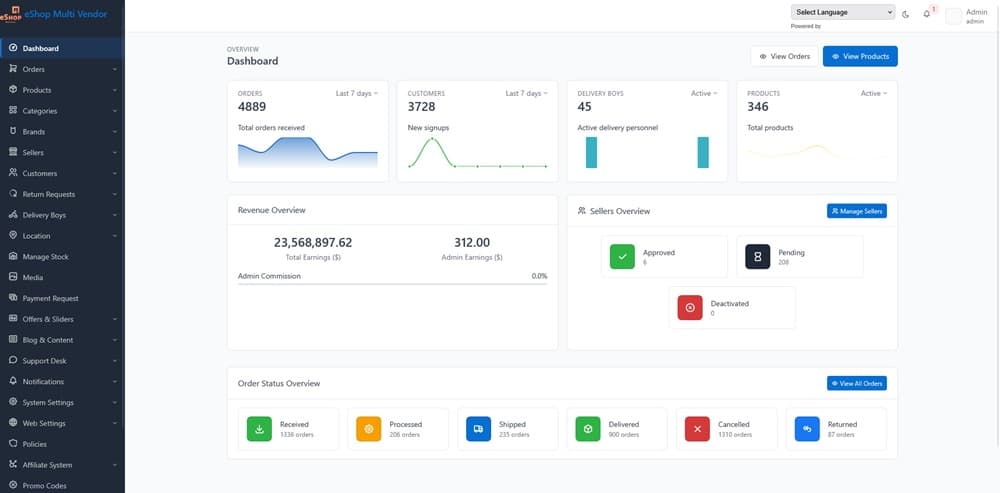Click the View Products button
Image resolution: width=1000 pixels, height=493 pixels.
[860, 56]
